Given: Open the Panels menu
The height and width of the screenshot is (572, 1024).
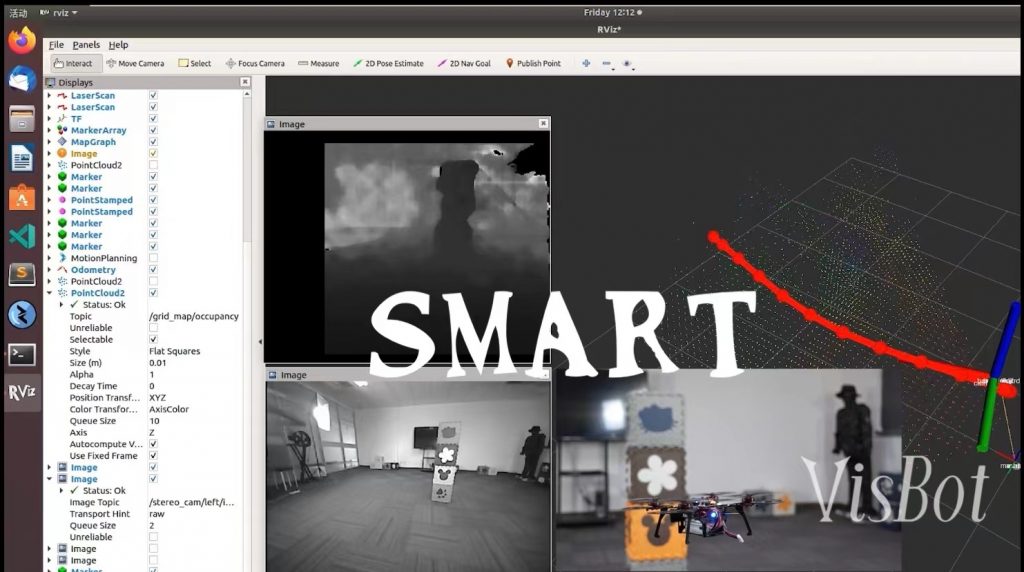Looking at the screenshot, I should pyautogui.click(x=86, y=45).
